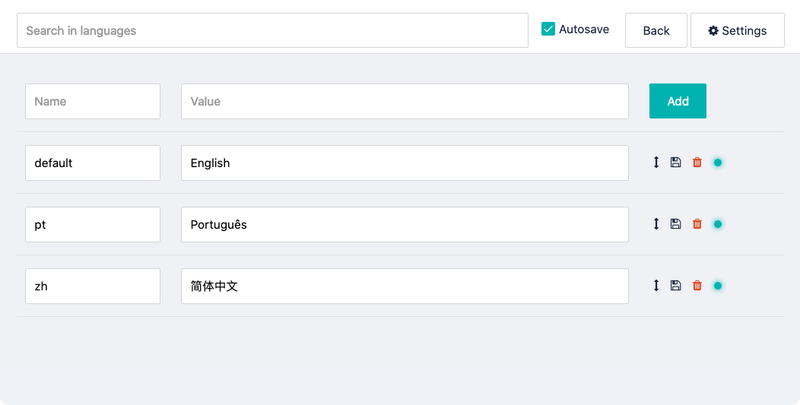The width and height of the screenshot is (800, 405).
Task: Edit the '简体中文' value field
Action: 405,286
